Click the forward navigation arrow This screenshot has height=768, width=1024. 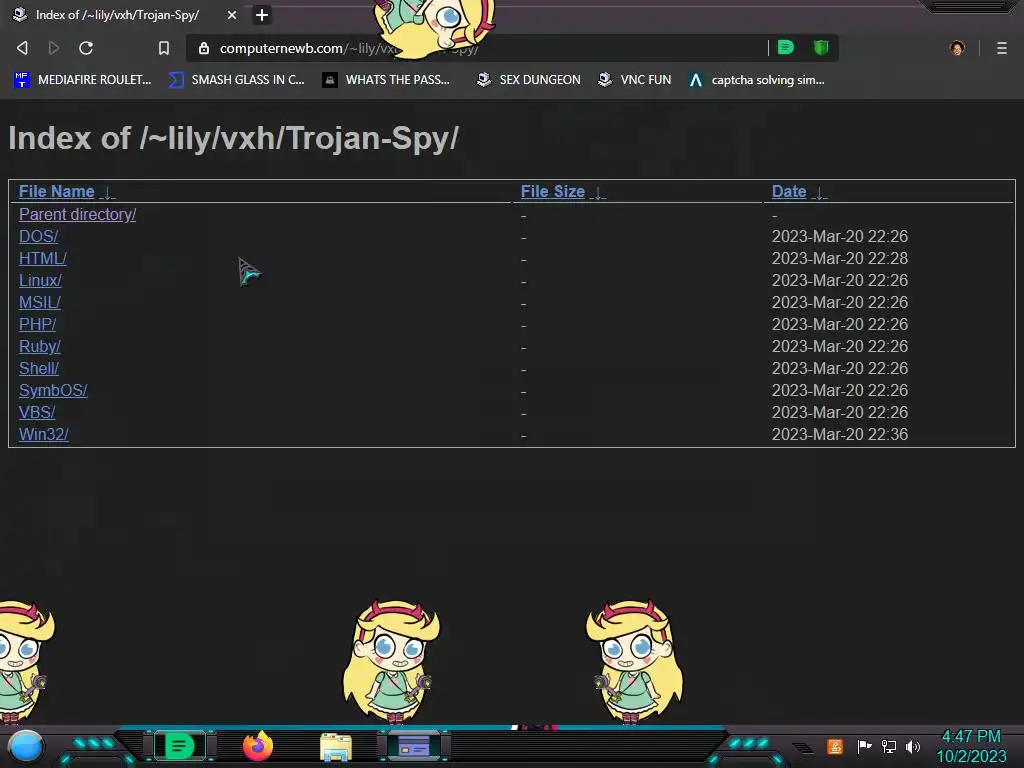(54, 48)
